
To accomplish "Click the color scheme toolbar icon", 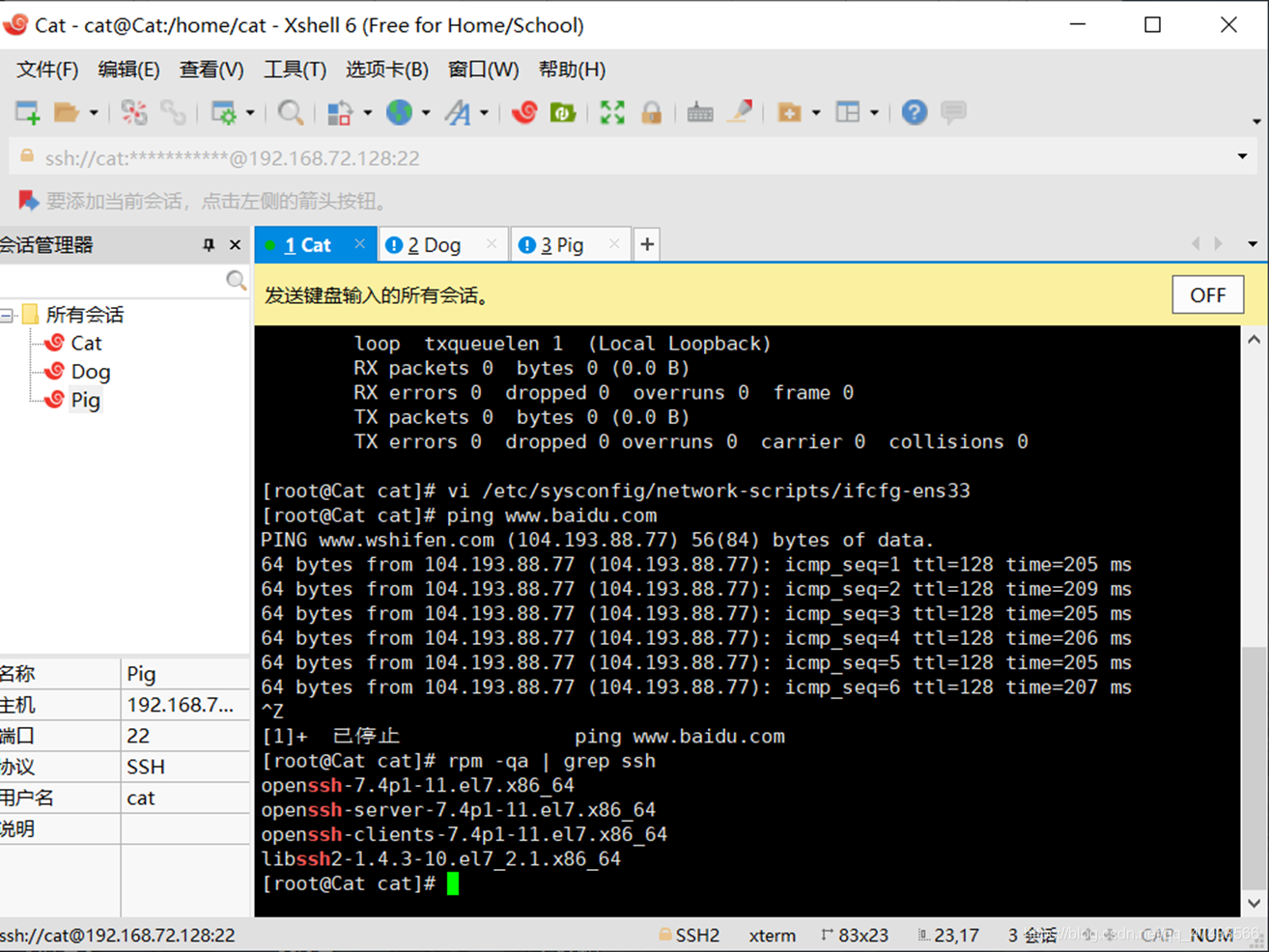I will coord(340,113).
